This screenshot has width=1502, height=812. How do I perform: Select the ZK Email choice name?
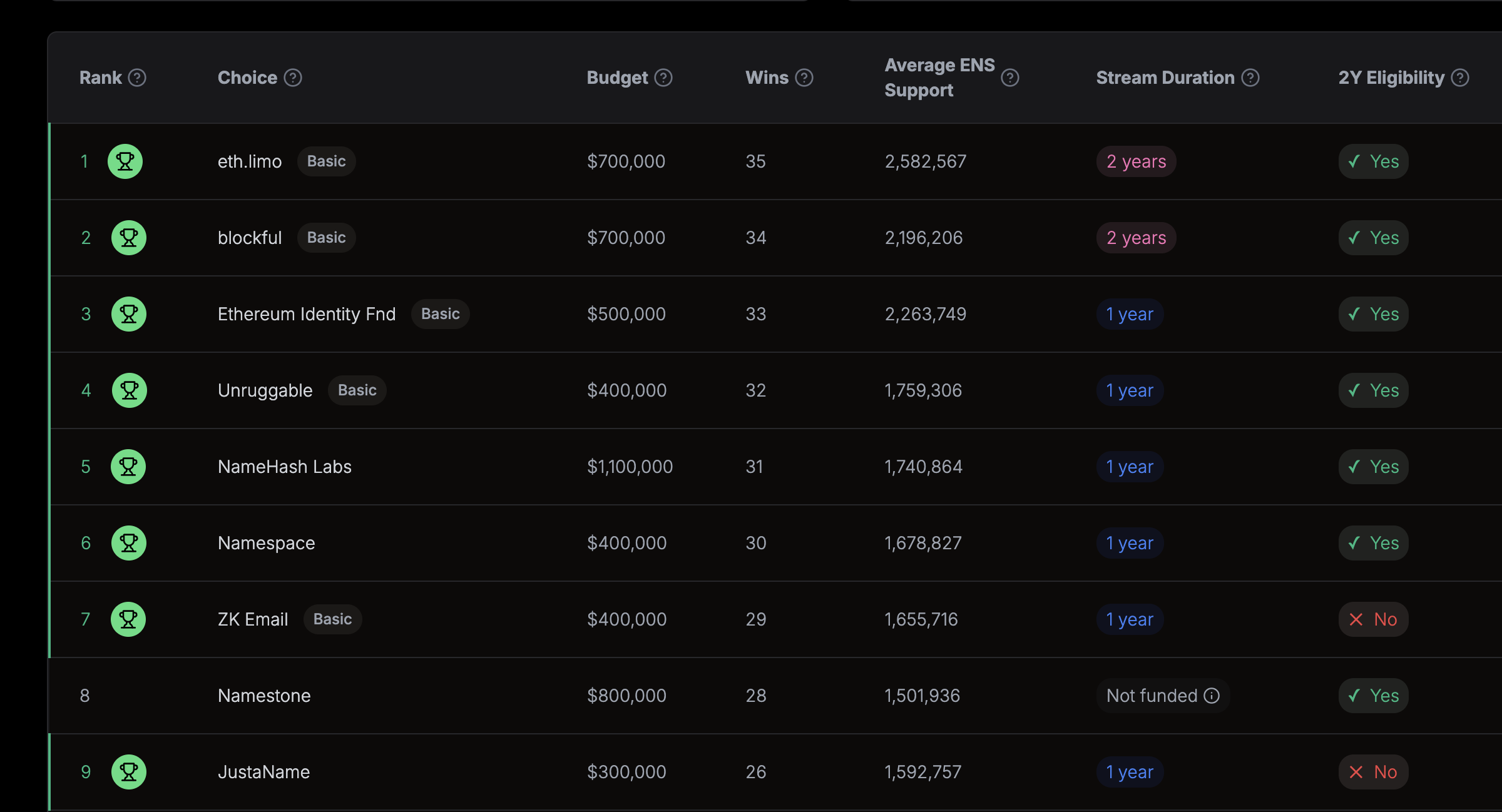tap(253, 619)
